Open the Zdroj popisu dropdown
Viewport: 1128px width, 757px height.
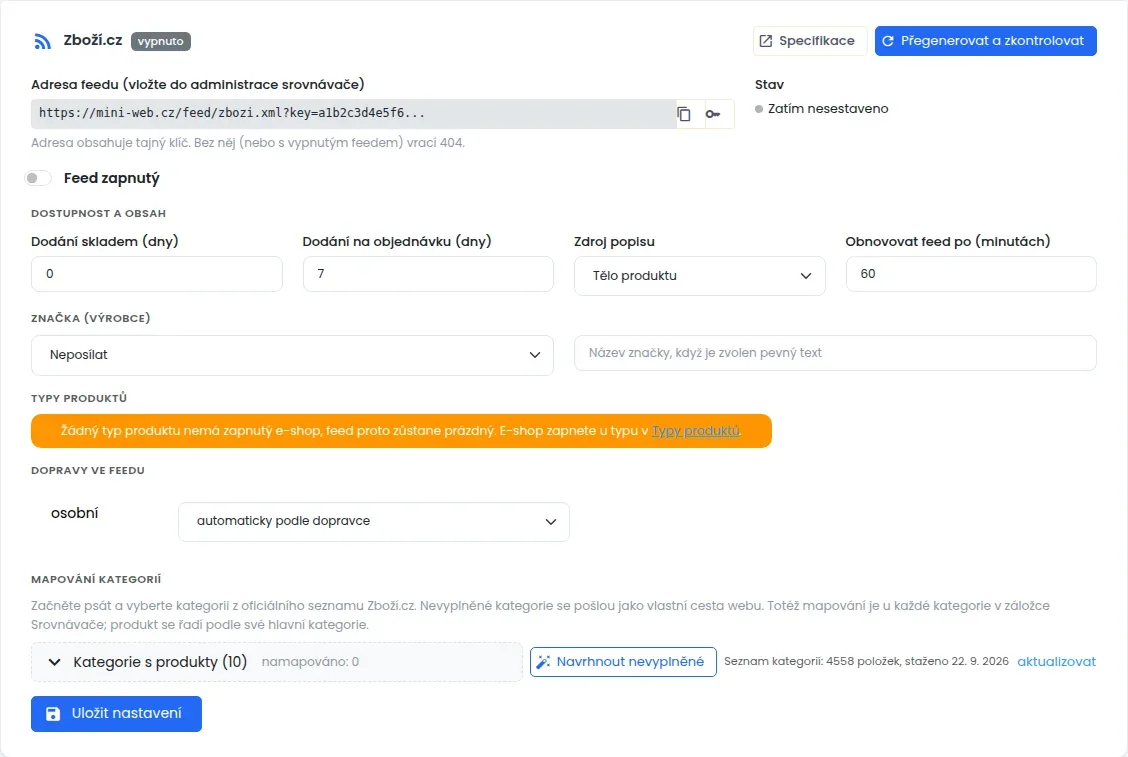point(699,276)
